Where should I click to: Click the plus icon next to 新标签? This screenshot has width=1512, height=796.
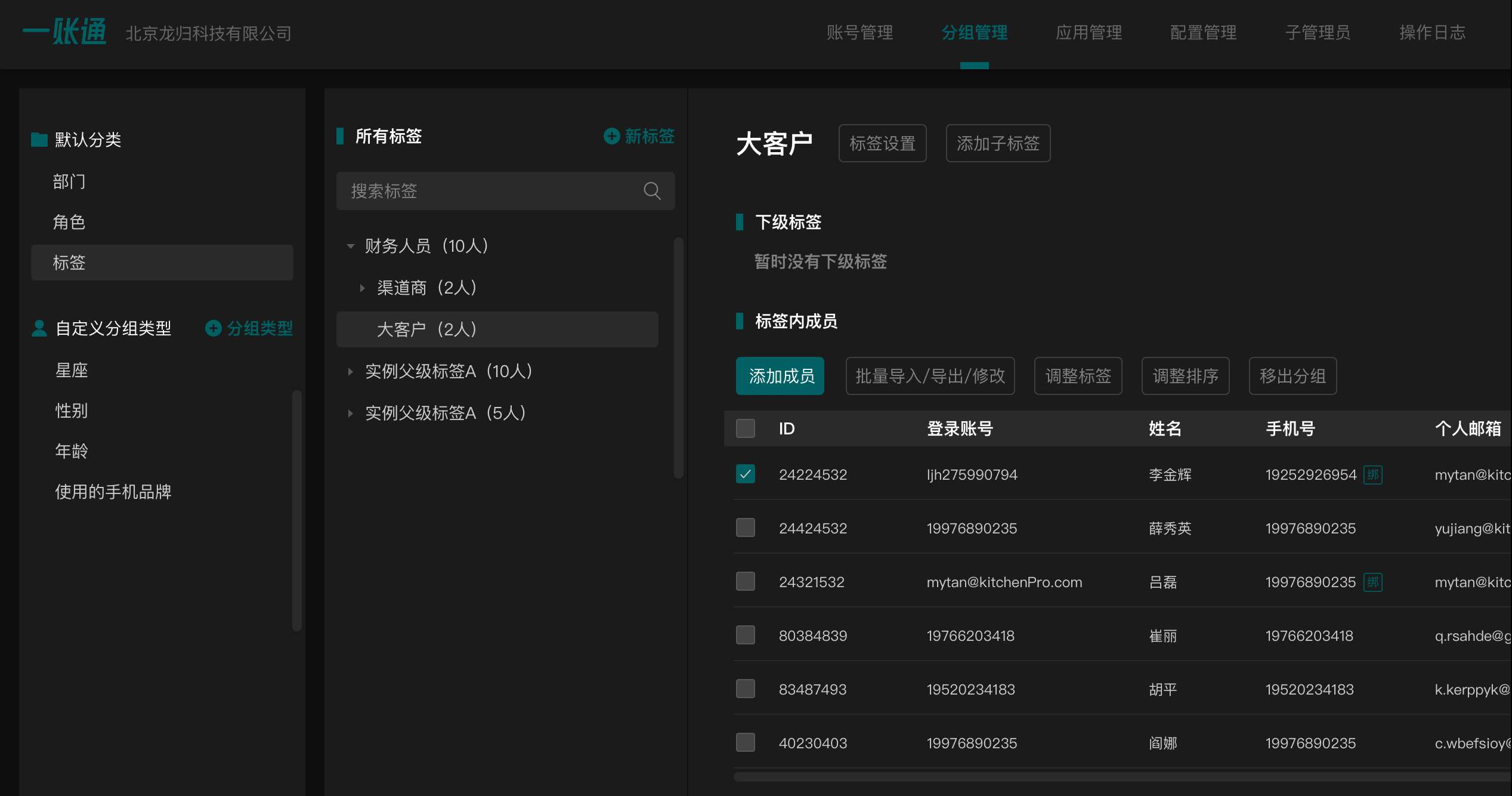pyautogui.click(x=611, y=136)
